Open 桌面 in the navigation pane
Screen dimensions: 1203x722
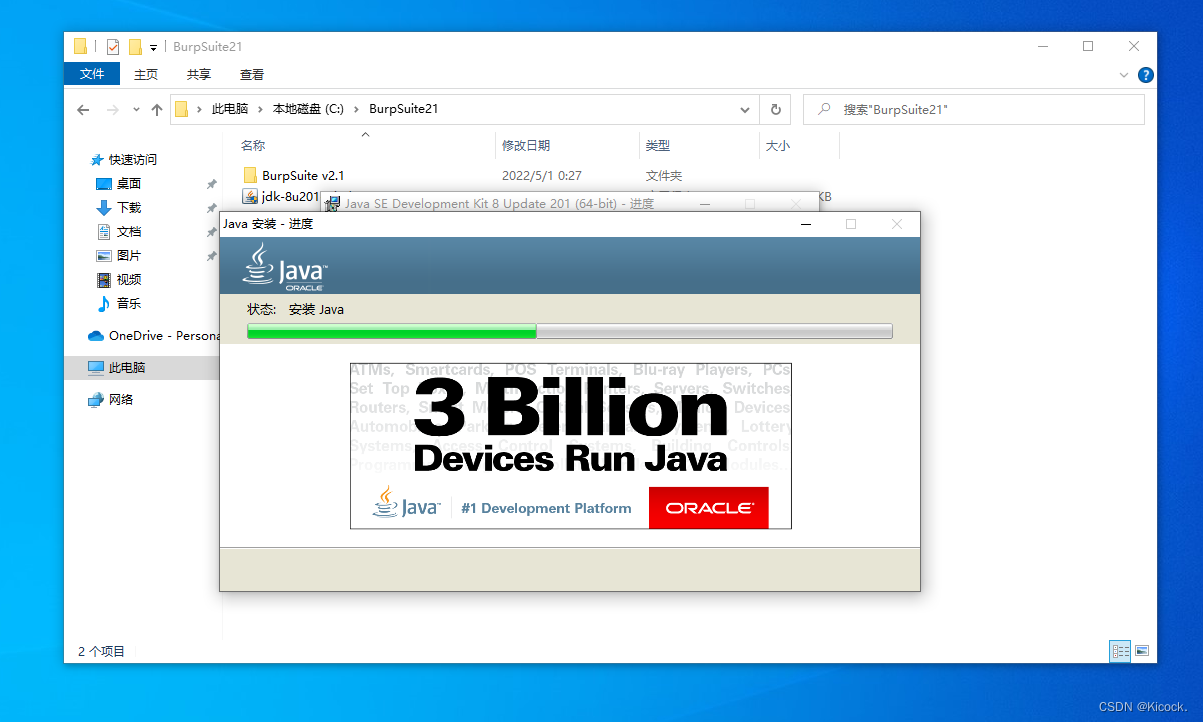pyautogui.click(x=129, y=184)
